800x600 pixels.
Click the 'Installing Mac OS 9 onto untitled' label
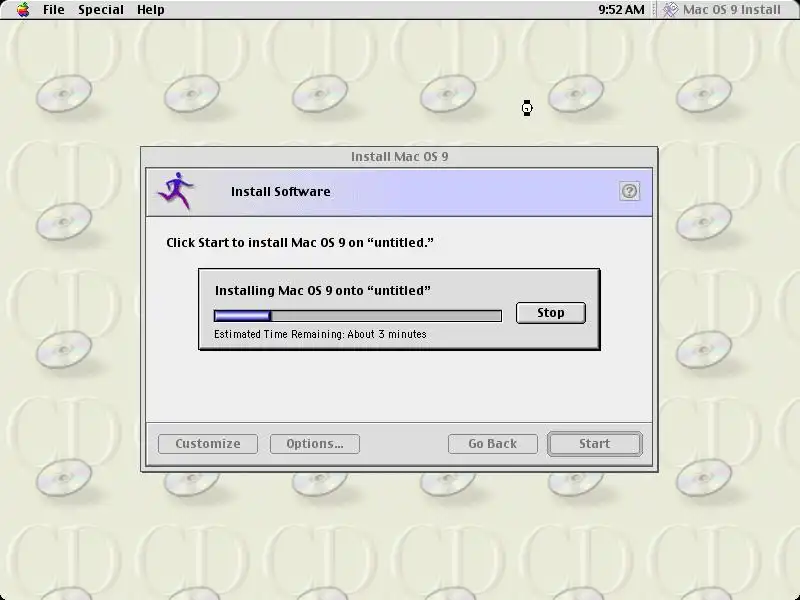pos(322,290)
